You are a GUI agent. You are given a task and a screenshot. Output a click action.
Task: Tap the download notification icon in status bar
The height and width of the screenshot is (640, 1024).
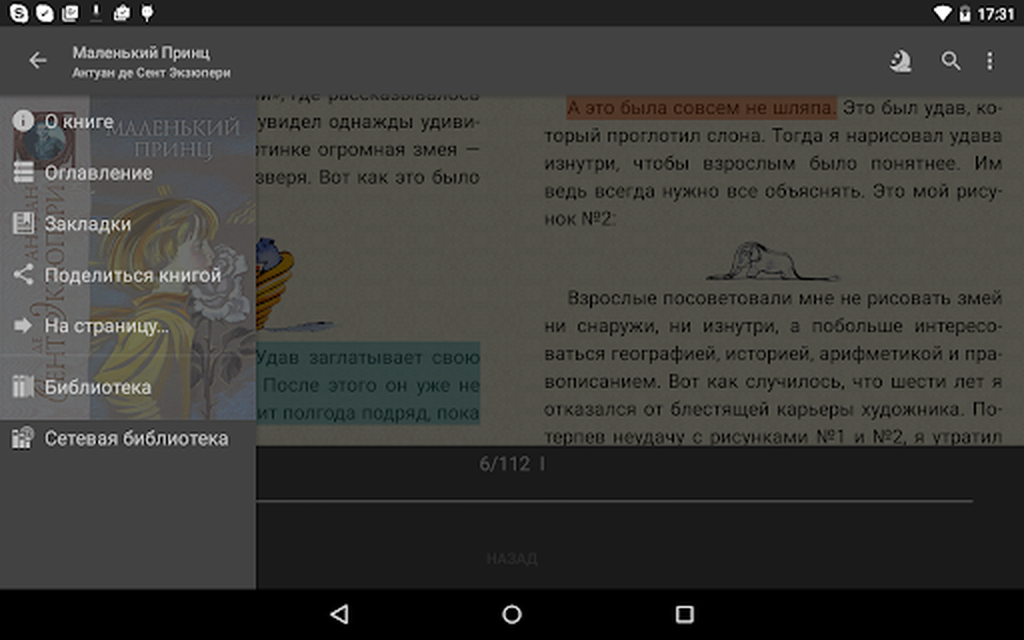96,12
